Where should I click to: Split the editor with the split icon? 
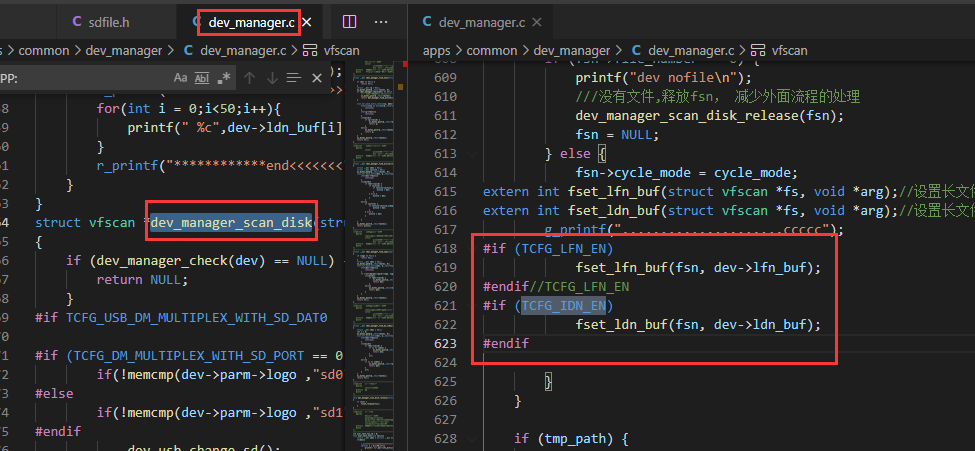[x=349, y=22]
